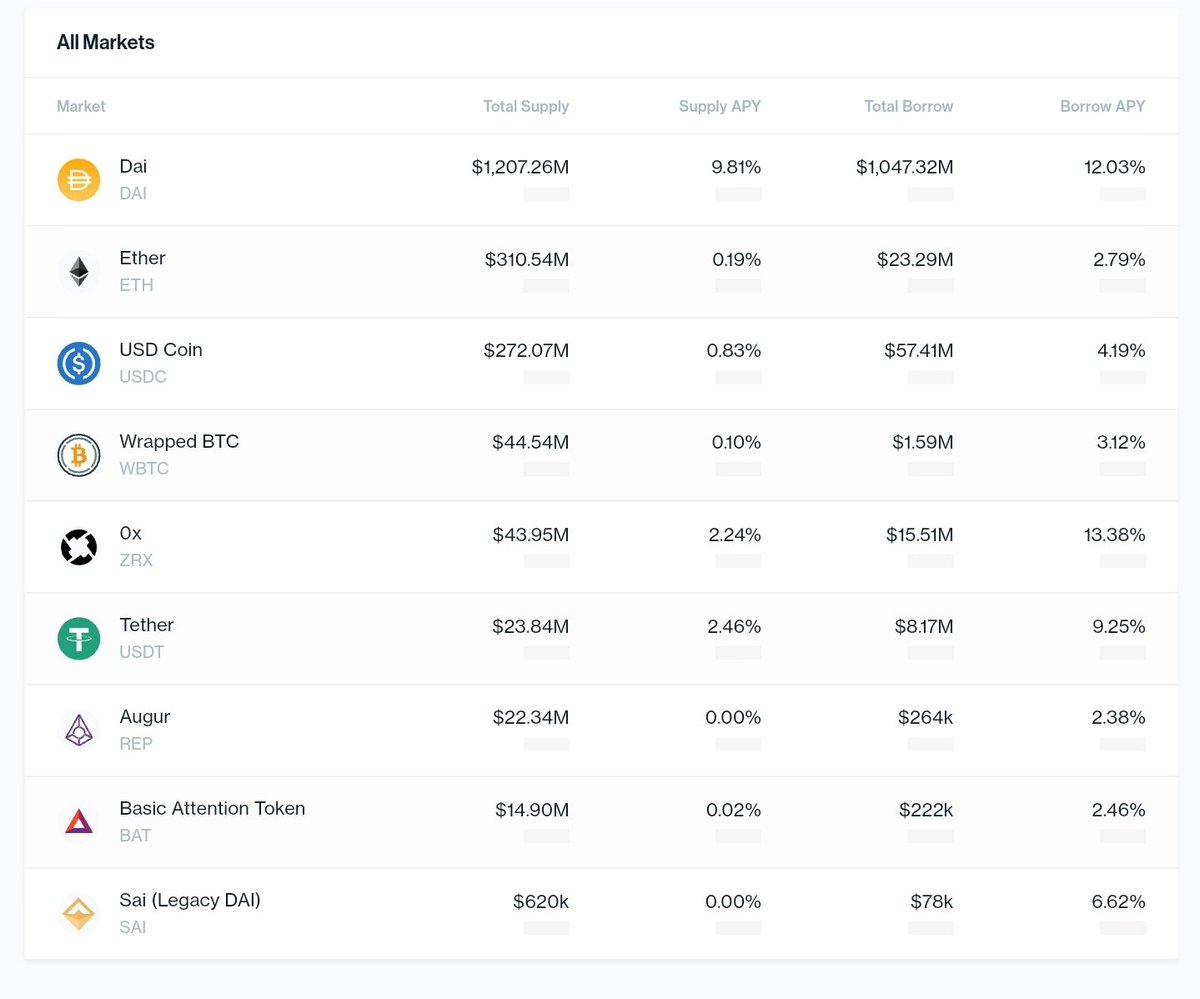Screen dimensions: 1200x999
Task: Sort markets by Total Supply column
Action: tap(525, 106)
